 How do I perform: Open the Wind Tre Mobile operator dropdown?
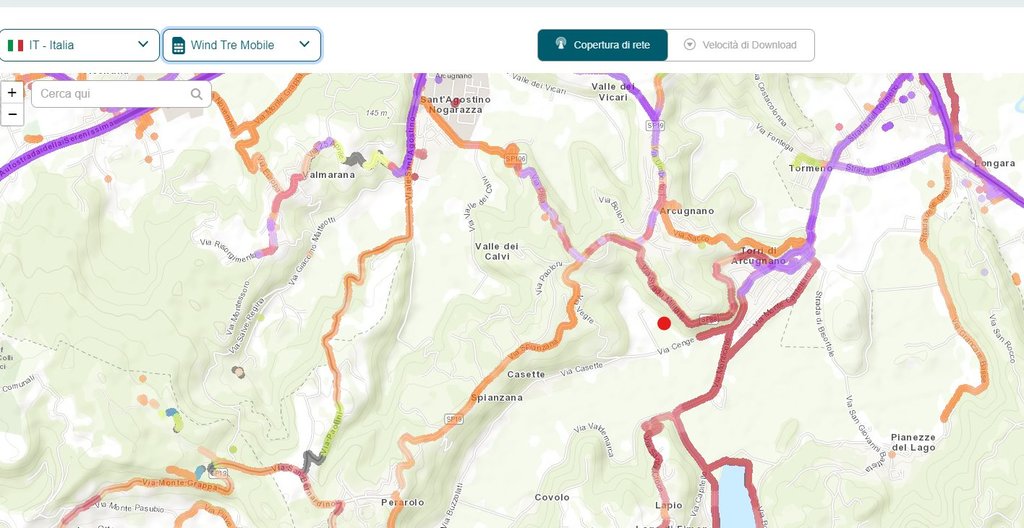[x=241, y=45]
